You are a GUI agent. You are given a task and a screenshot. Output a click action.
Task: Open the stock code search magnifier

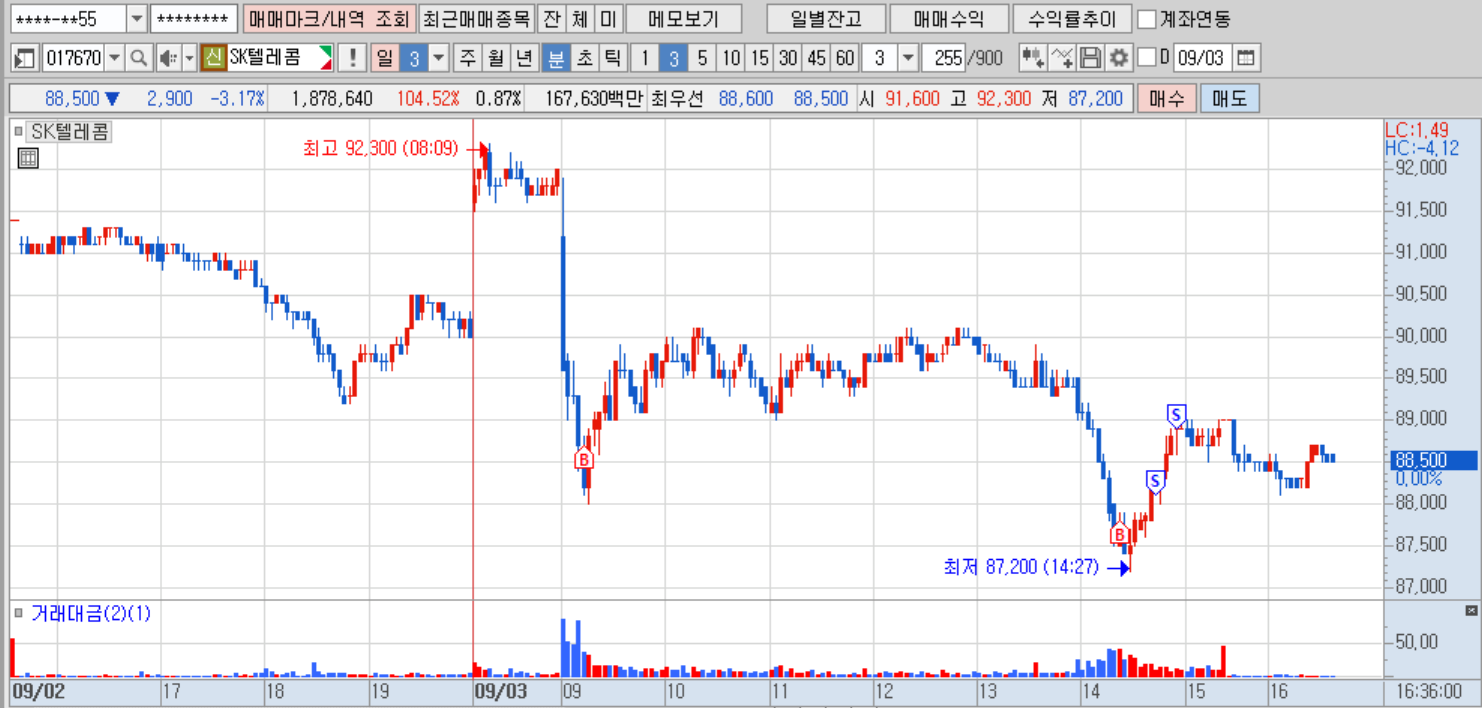pos(139,58)
